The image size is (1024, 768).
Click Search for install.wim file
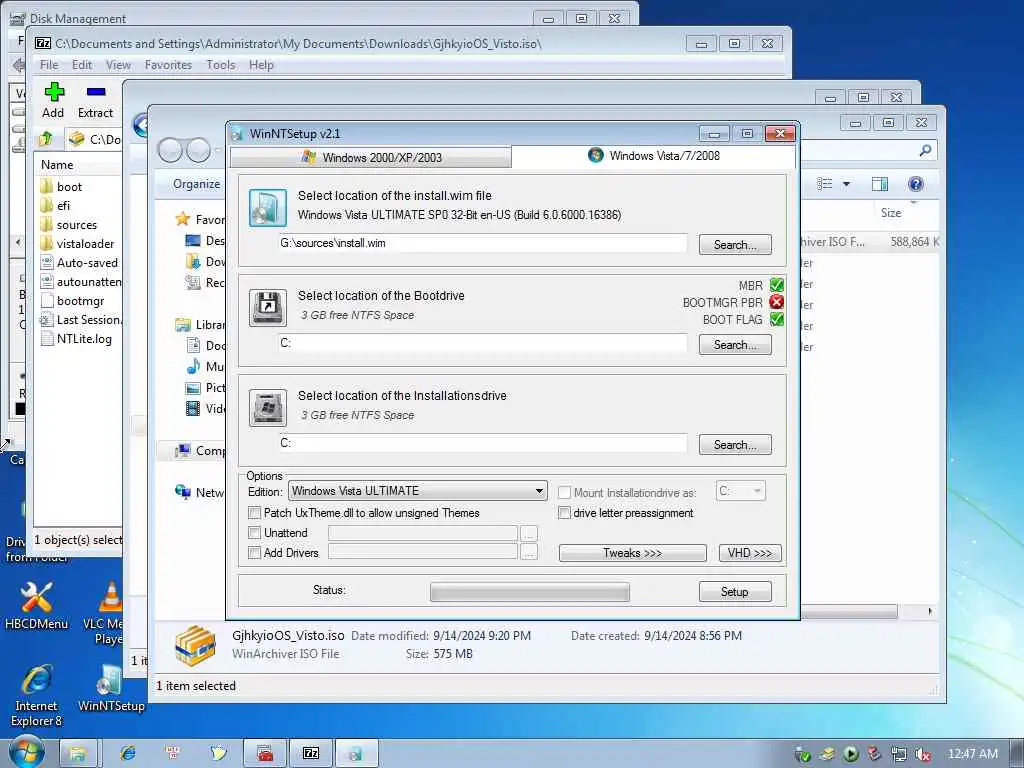pyautogui.click(x=735, y=245)
